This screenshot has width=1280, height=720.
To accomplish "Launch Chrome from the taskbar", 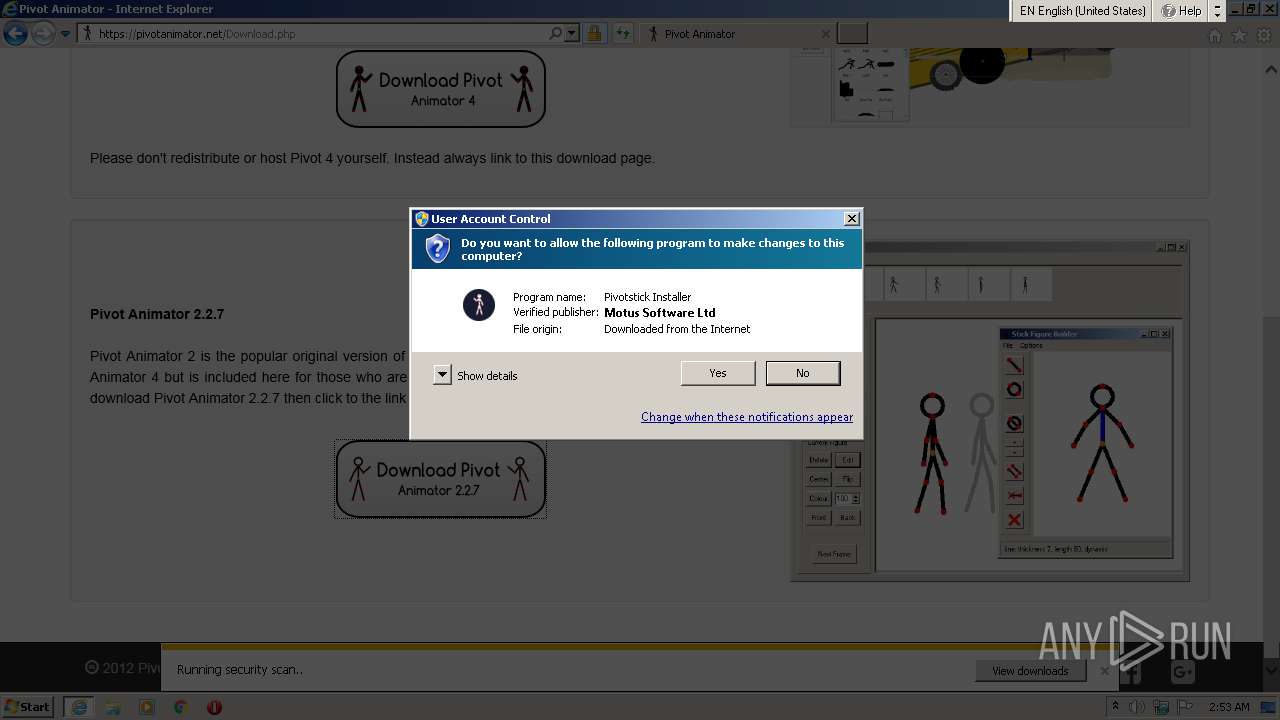I will [180, 707].
